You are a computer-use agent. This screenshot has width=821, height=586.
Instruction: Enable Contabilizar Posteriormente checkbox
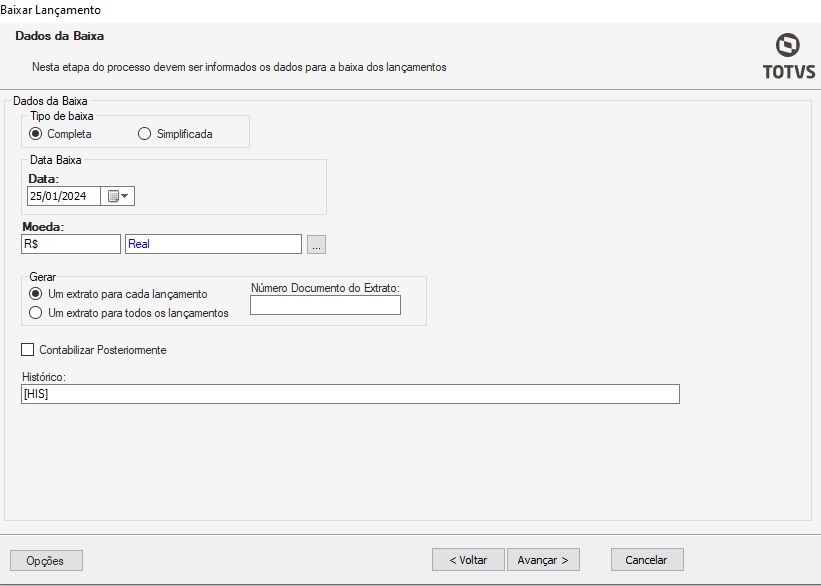pyautogui.click(x=28, y=350)
